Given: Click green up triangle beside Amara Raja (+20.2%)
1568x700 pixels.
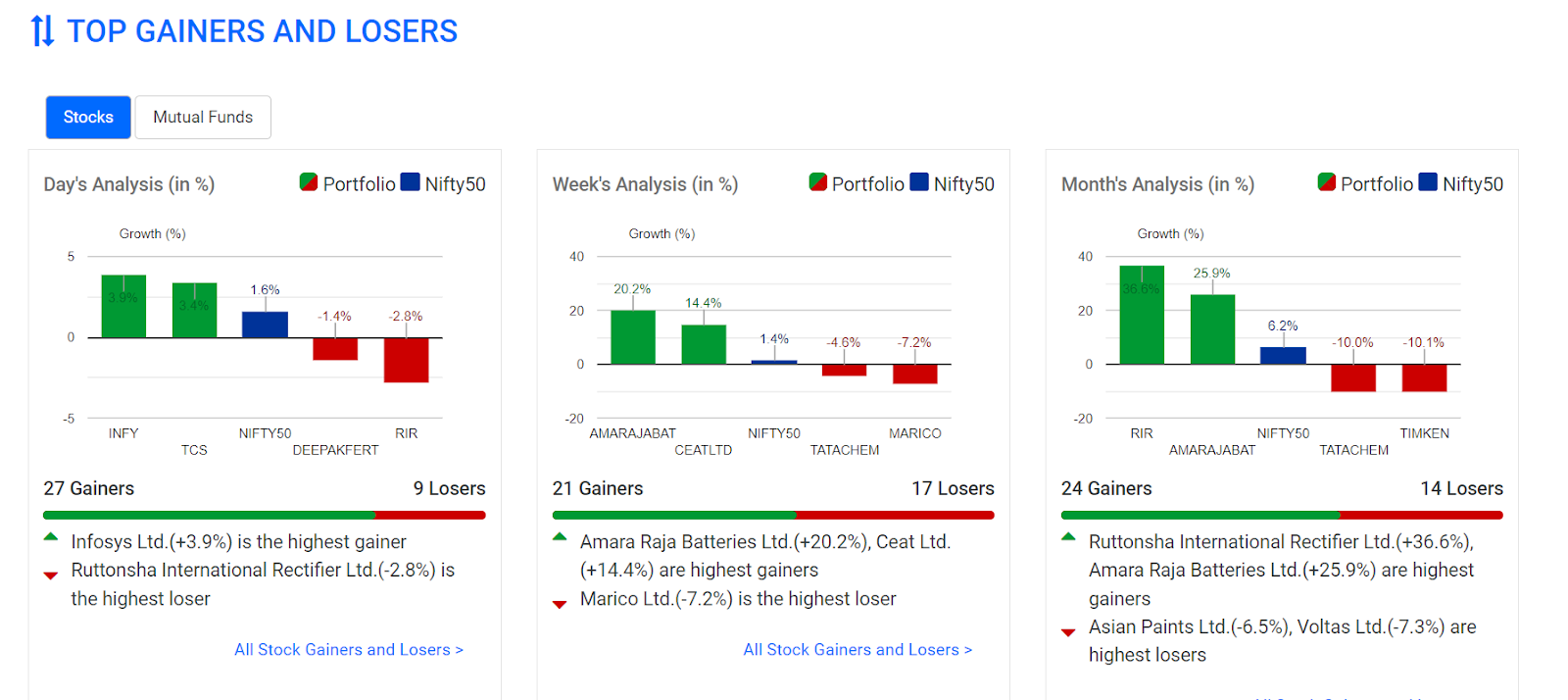Looking at the screenshot, I should (560, 537).
